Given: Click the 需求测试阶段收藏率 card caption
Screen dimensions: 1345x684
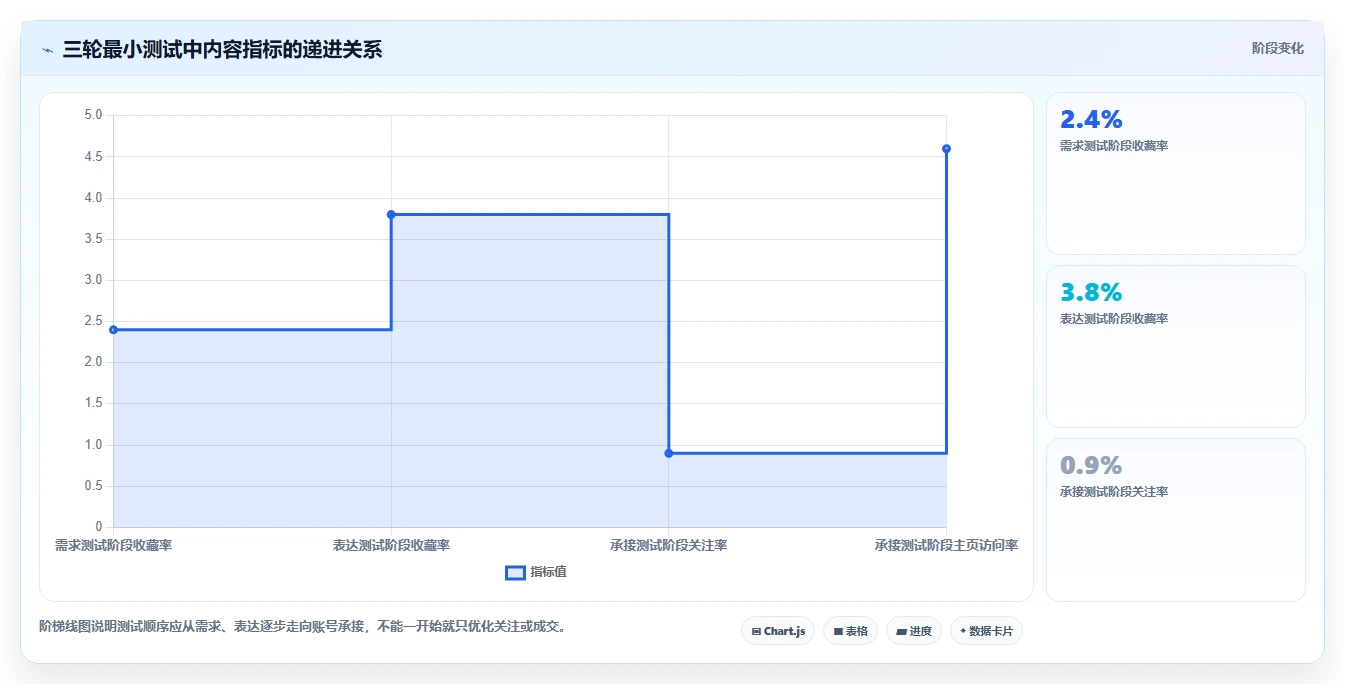Looking at the screenshot, I should coord(1114,146).
